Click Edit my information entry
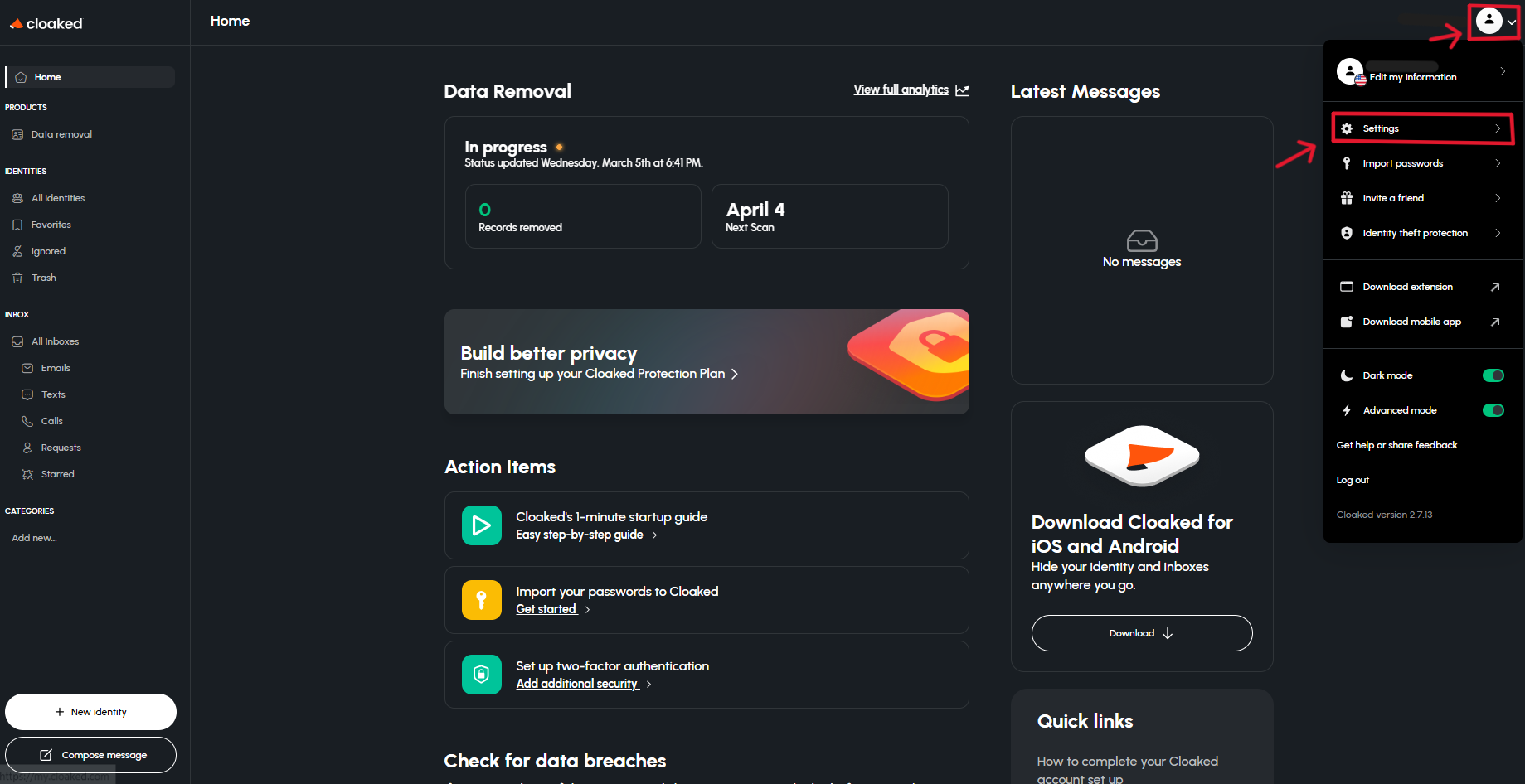Image resolution: width=1525 pixels, height=784 pixels. (x=1413, y=77)
